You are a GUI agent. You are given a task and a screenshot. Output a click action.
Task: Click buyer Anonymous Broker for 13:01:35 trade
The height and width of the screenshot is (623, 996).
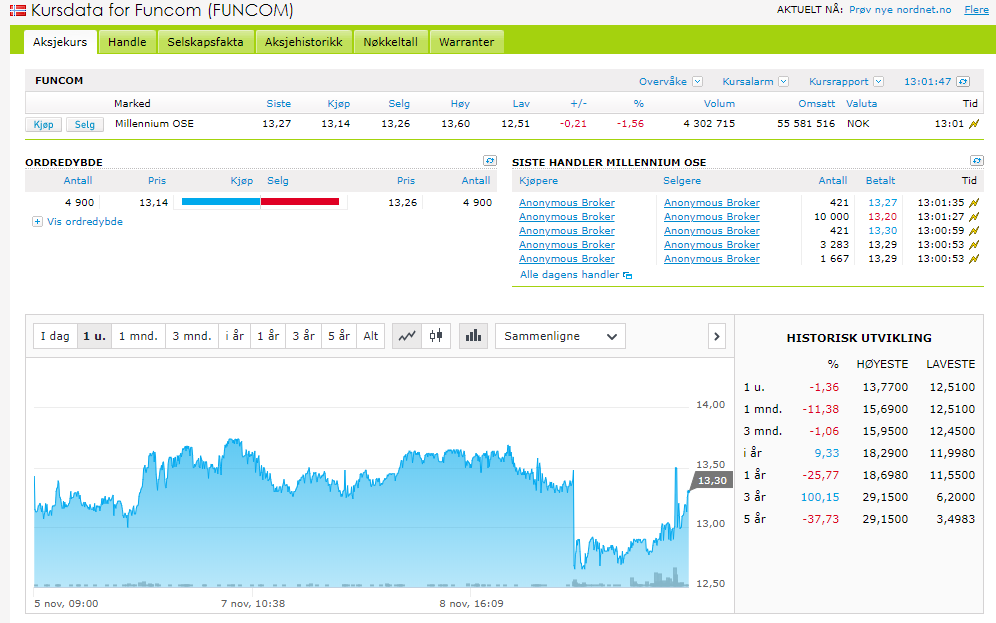pos(567,203)
